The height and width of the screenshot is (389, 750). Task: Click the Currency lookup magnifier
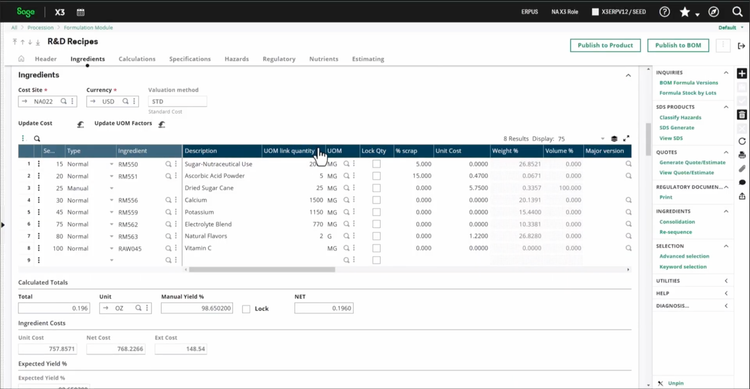click(x=125, y=101)
